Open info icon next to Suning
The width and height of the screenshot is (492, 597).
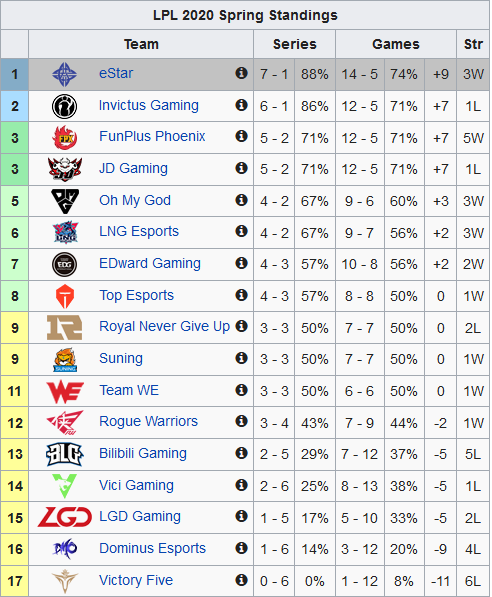point(241,358)
